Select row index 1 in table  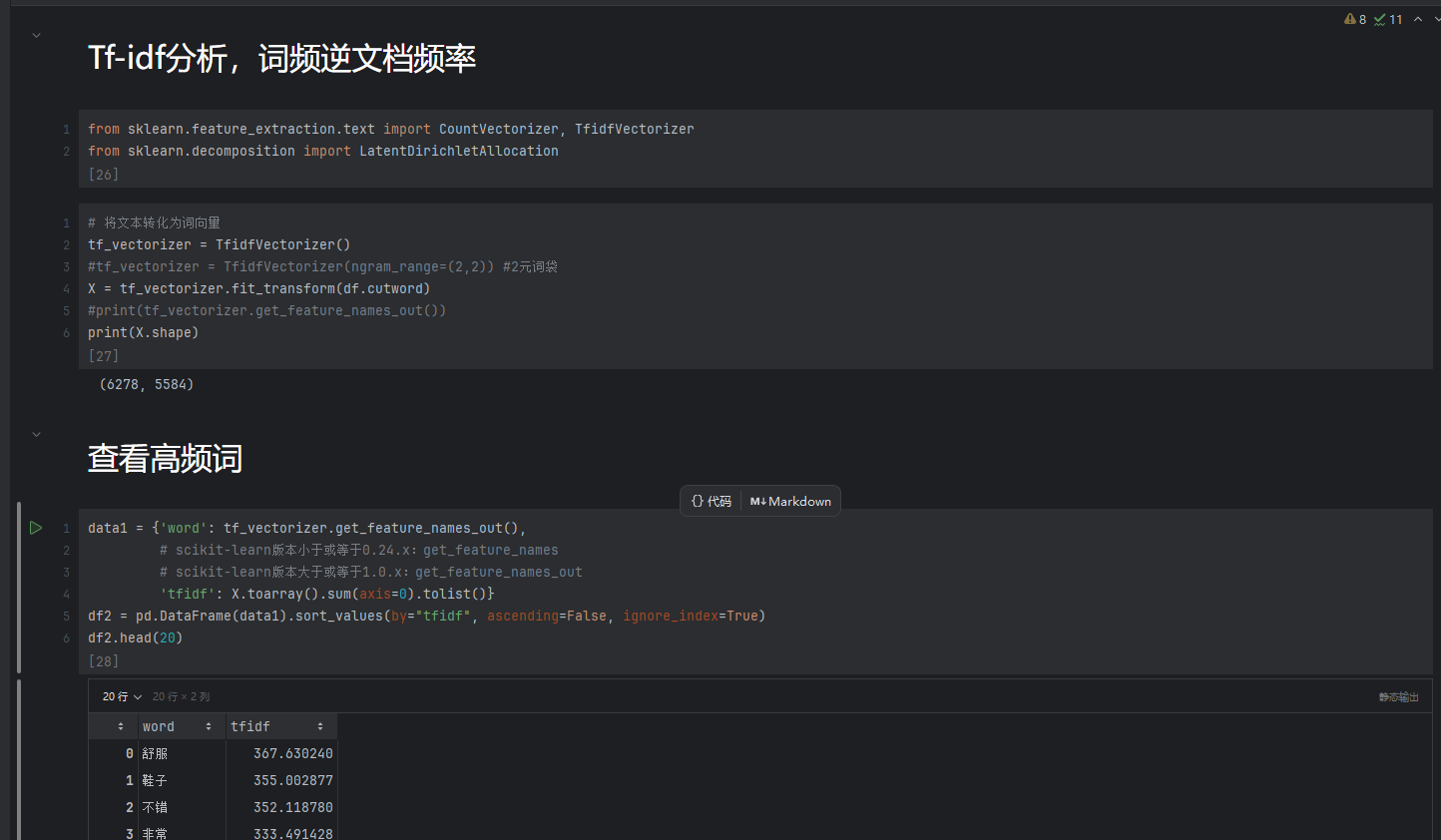coord(129,780)
